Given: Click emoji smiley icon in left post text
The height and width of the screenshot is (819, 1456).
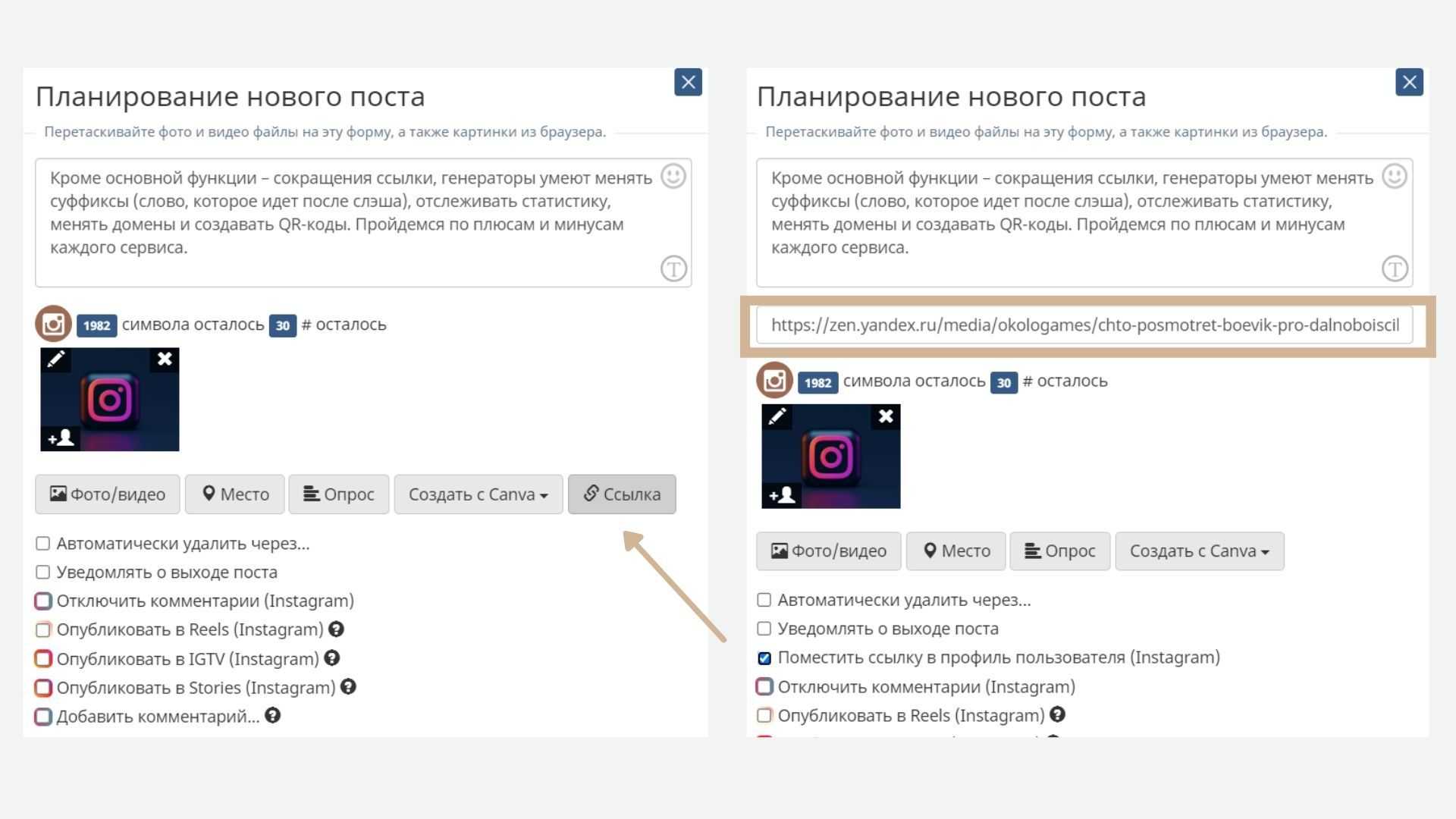Looking at the screenshot, I should point(673,176).
